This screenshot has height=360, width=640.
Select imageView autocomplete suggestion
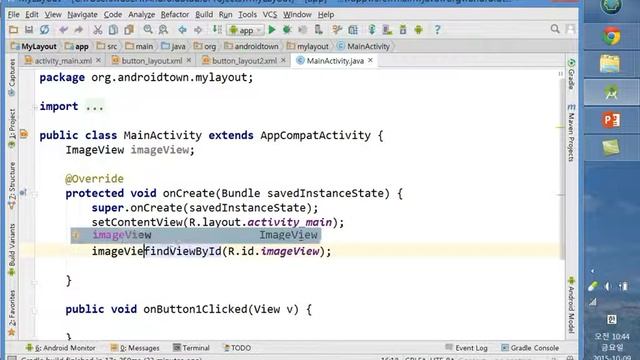coord(196,236)
